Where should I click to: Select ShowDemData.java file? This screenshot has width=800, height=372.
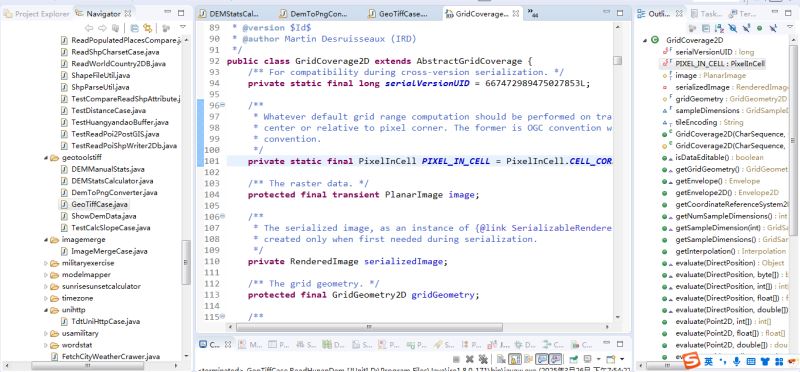tap(104, 216)
